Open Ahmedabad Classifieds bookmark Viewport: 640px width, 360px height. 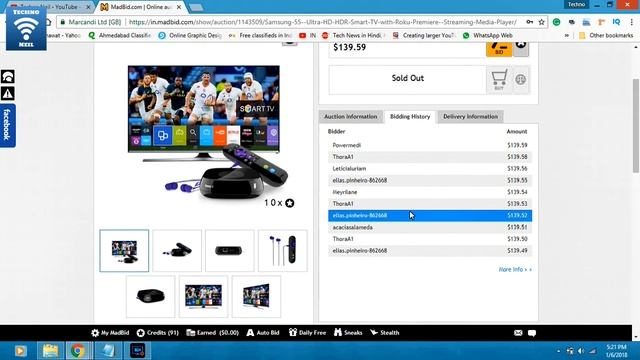[120, 36]
